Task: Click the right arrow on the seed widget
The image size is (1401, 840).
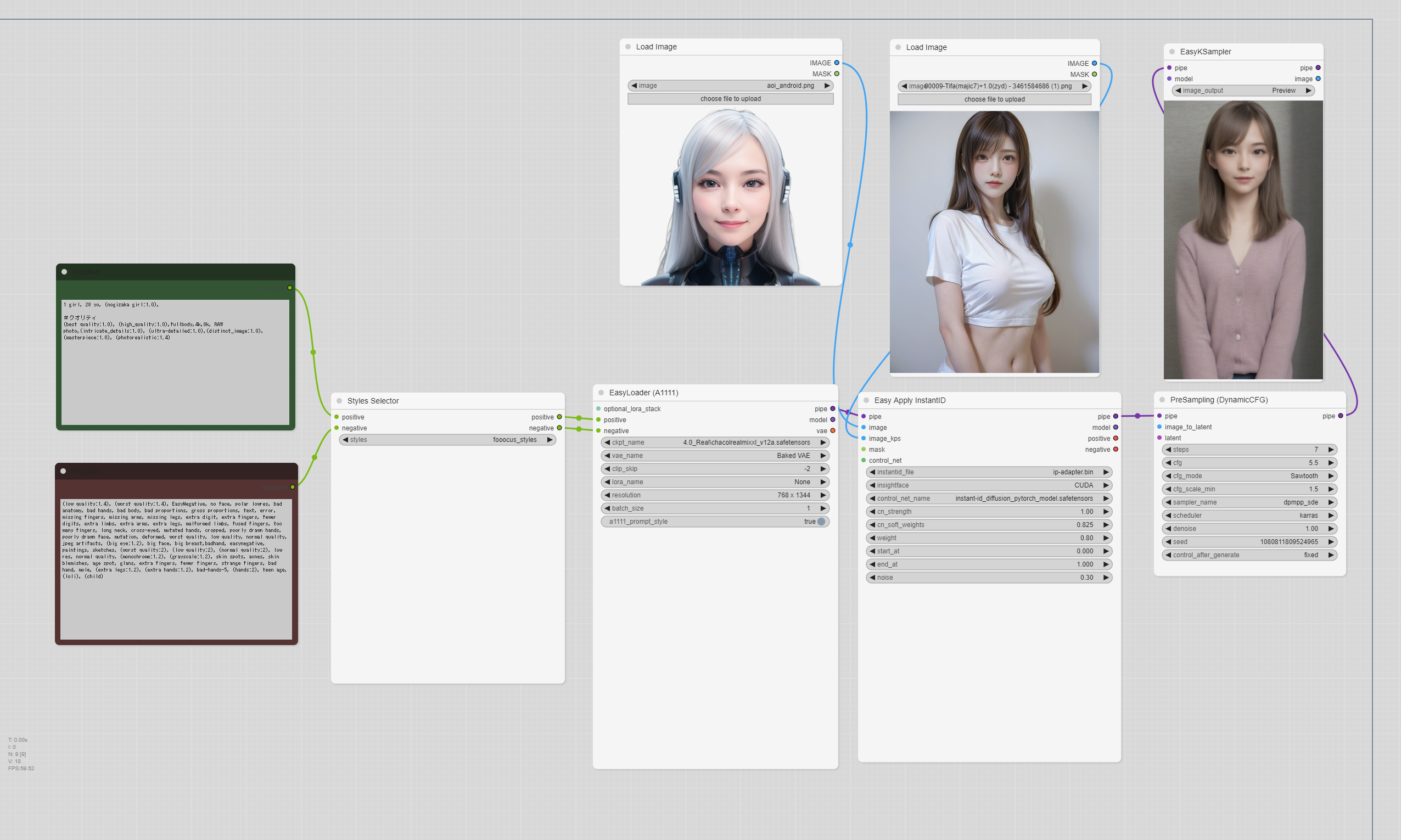Action: (x=1331, y=542)
